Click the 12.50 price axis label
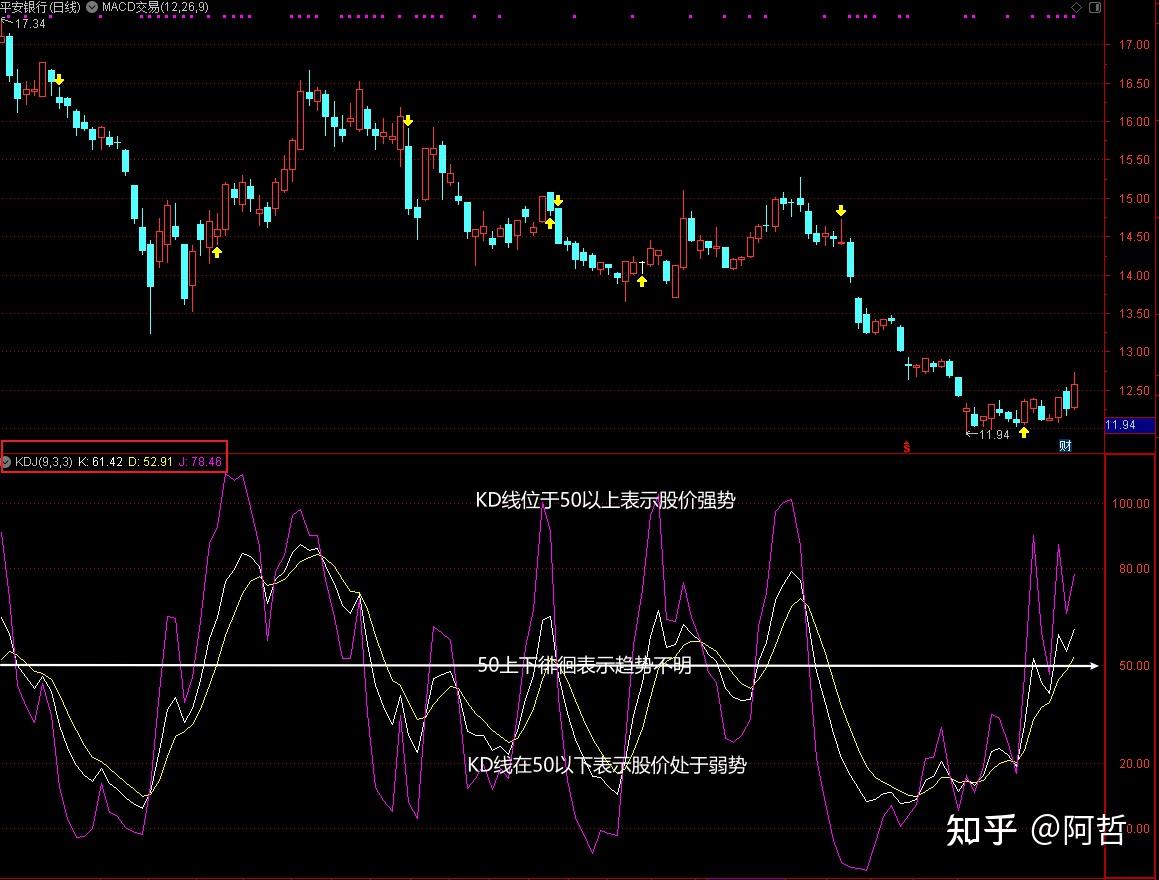Screen dimensions: 1159x880 click(1134, 391)
